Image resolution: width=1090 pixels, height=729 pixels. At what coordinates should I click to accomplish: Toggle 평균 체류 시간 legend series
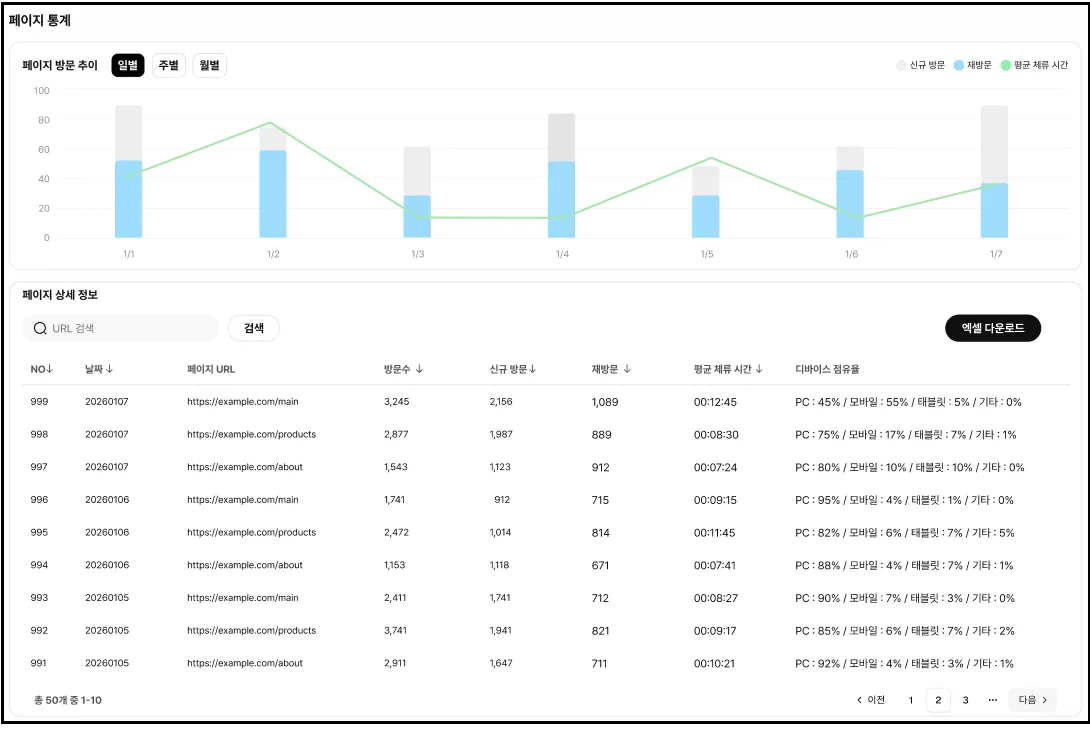pos(1034,65)
